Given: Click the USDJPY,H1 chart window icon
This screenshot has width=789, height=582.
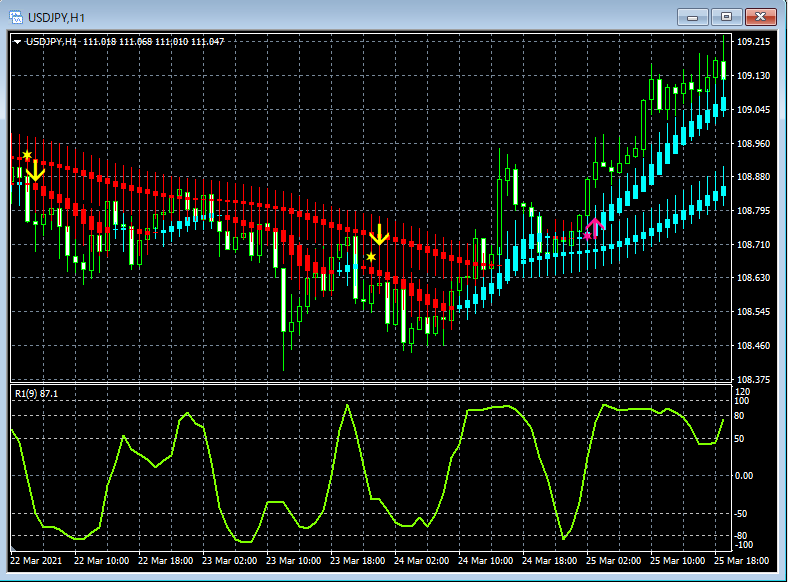Looking at the screenshot, I should pos(16,18).
